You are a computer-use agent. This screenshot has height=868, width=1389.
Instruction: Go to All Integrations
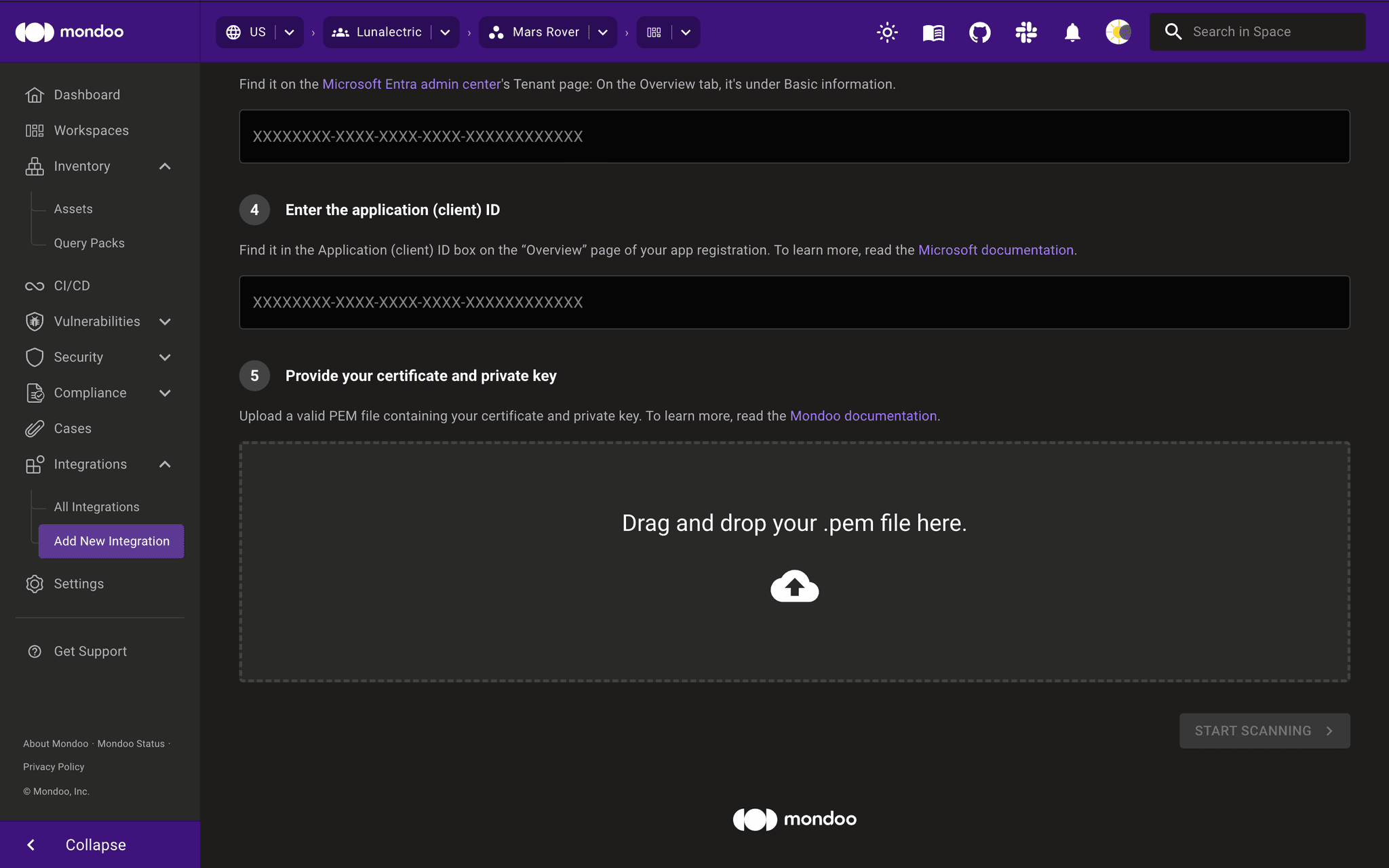(96, 507)
